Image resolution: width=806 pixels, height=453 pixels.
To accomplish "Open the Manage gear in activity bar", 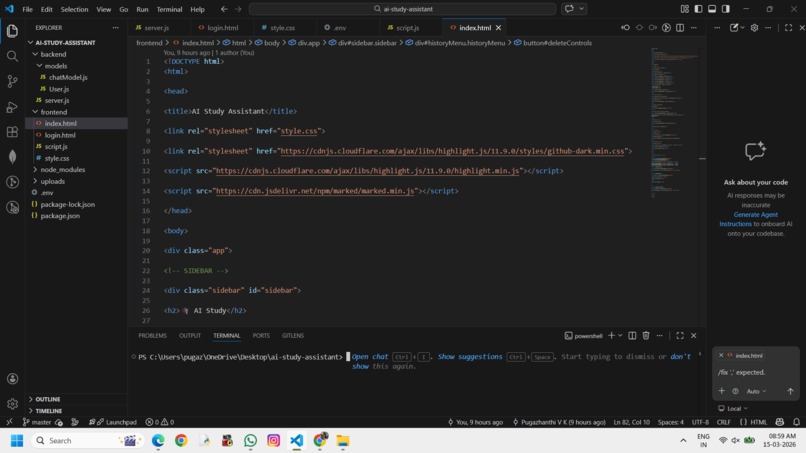I will [12, 404].
